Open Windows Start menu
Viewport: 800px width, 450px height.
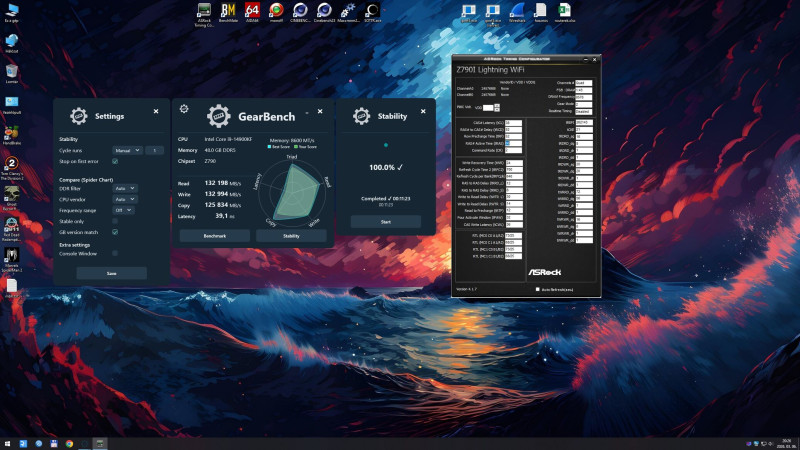tap(7, 444)
